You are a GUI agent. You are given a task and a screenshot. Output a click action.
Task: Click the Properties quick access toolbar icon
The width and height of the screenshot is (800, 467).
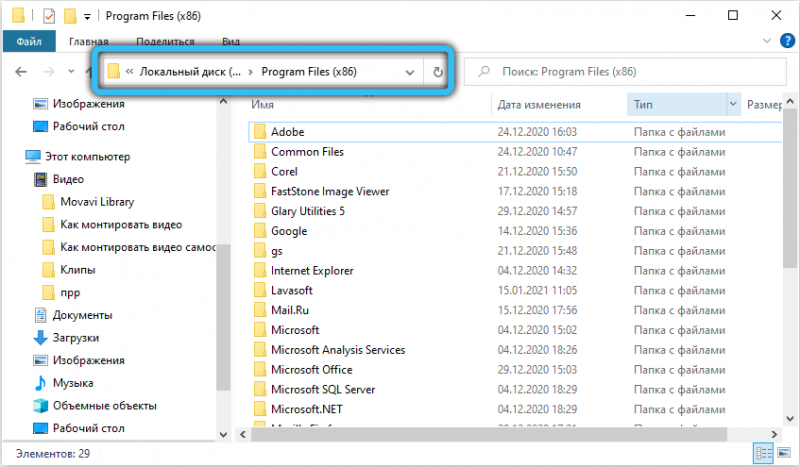[x=49, y=16]
